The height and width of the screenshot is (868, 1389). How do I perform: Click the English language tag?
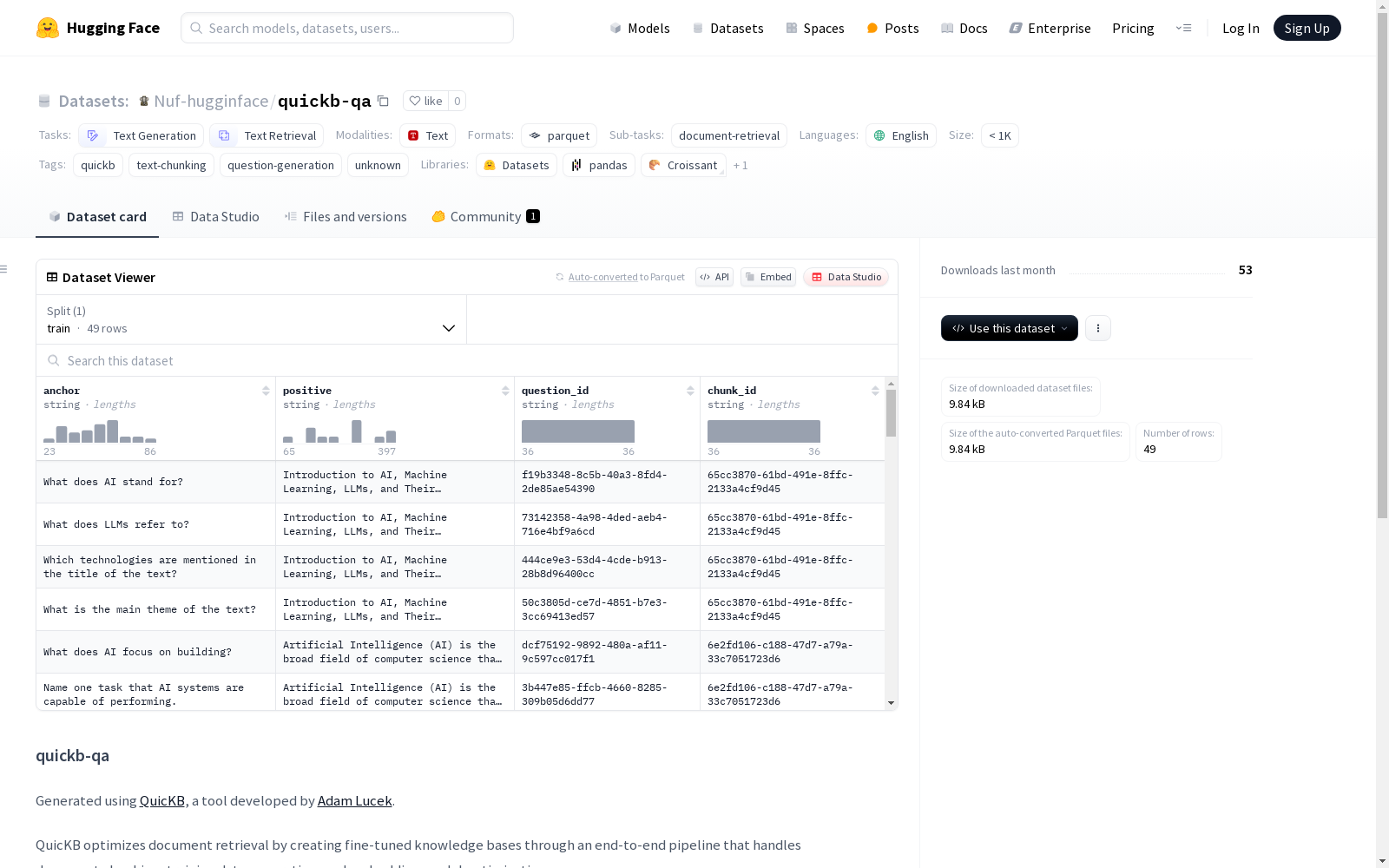coord(901,135)
